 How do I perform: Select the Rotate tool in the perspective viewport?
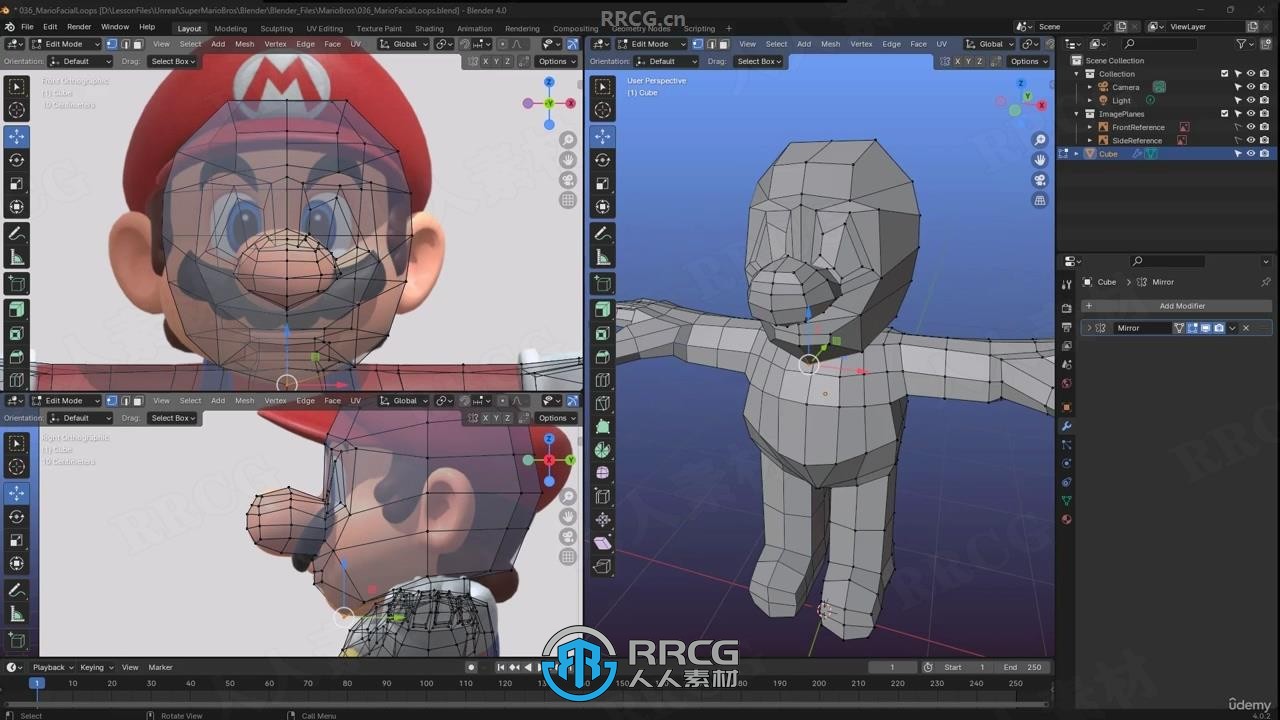point(603,160)
